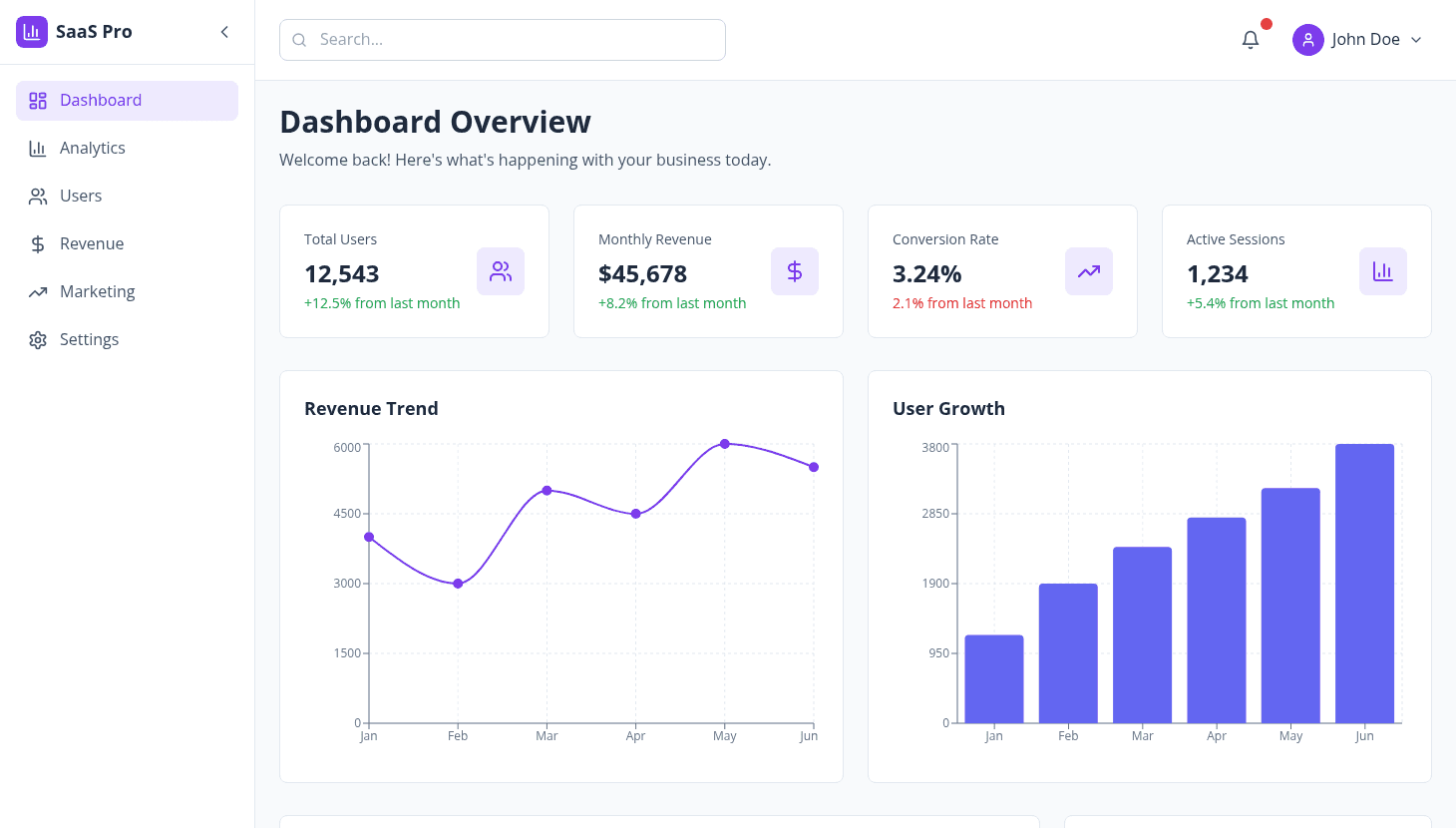The width and height of the screenshot is (1456, 828).
Task: Click the chart icon on Active Sessions card
Action: pos(1383,270)
